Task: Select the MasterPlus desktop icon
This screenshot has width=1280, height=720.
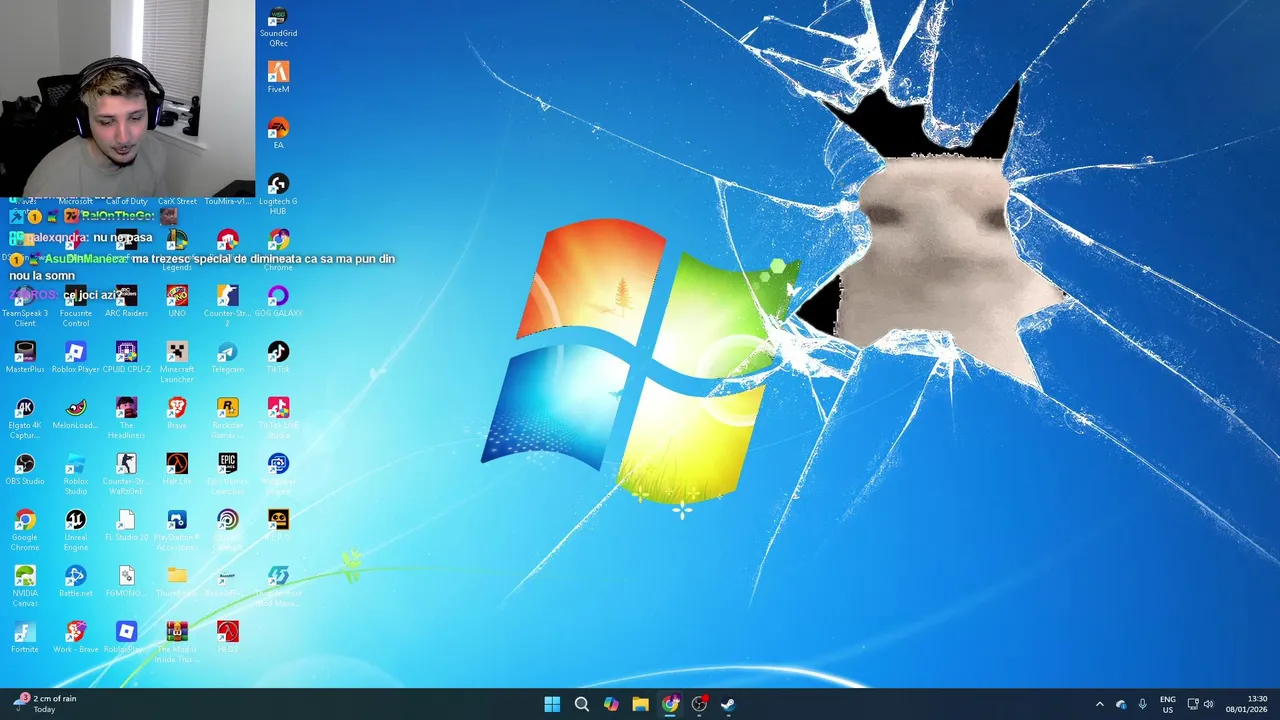Action: (25, 357)
